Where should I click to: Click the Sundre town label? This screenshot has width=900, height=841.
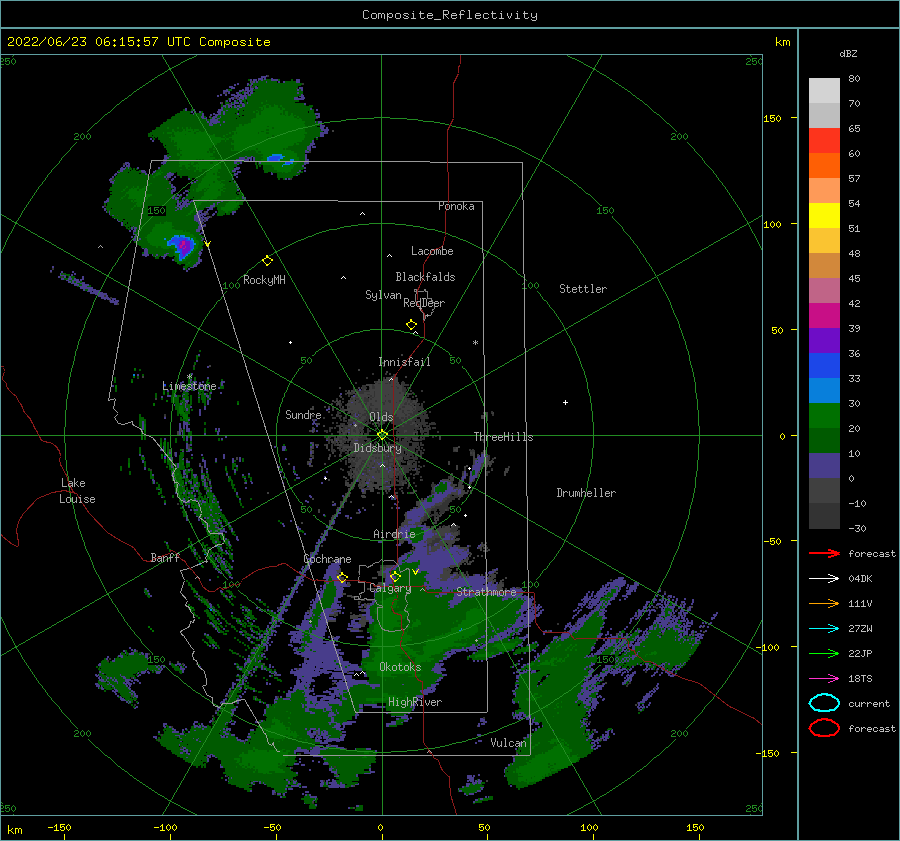303,414
